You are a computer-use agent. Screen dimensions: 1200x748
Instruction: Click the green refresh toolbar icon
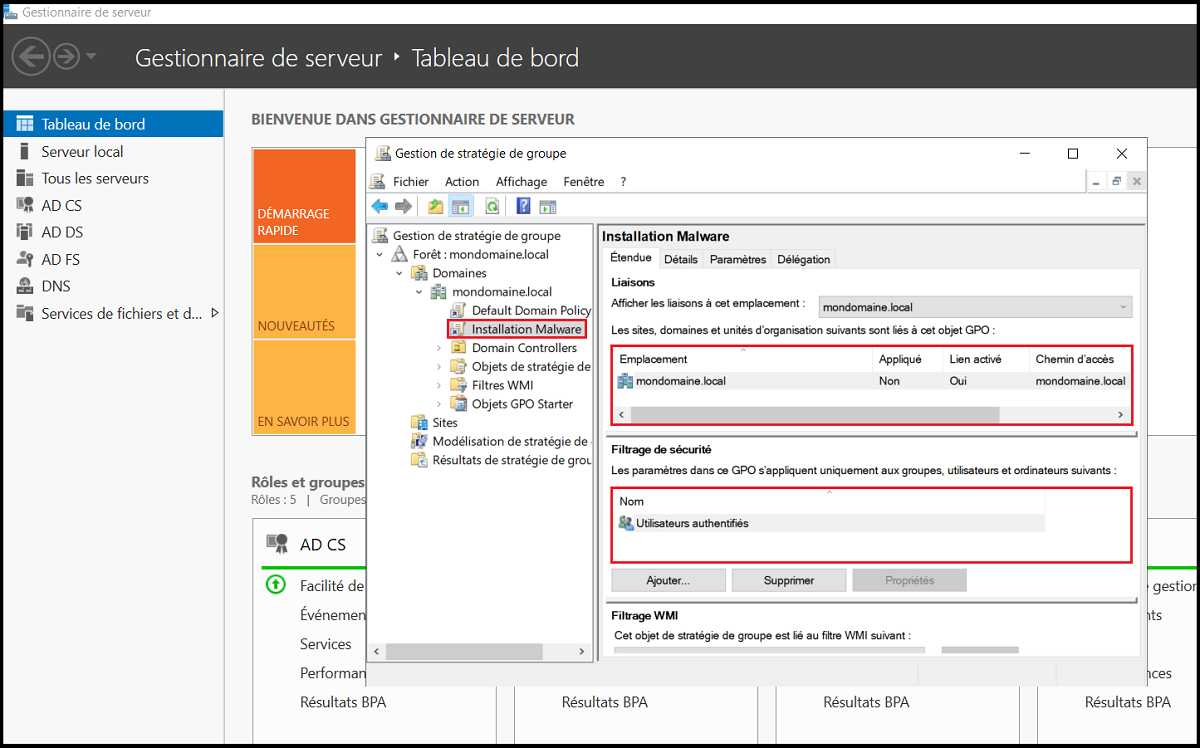click(x=492, y=206)
